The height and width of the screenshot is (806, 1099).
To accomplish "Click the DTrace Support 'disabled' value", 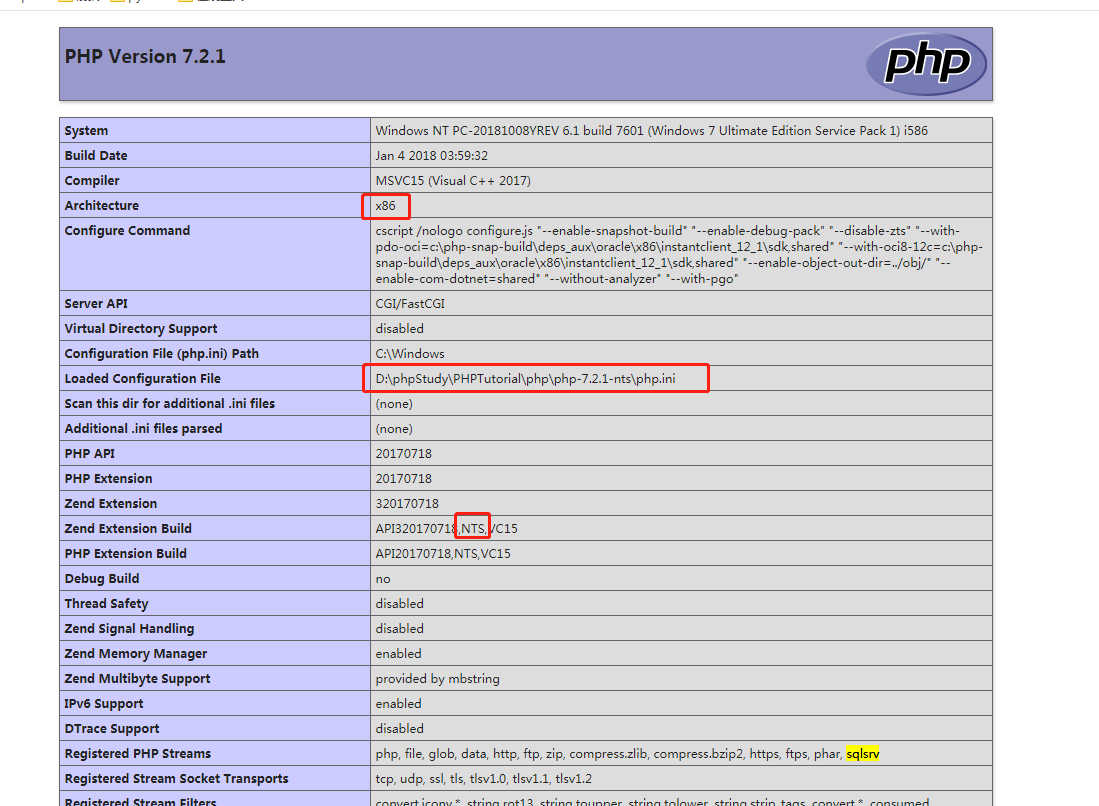I will point(400,729).
